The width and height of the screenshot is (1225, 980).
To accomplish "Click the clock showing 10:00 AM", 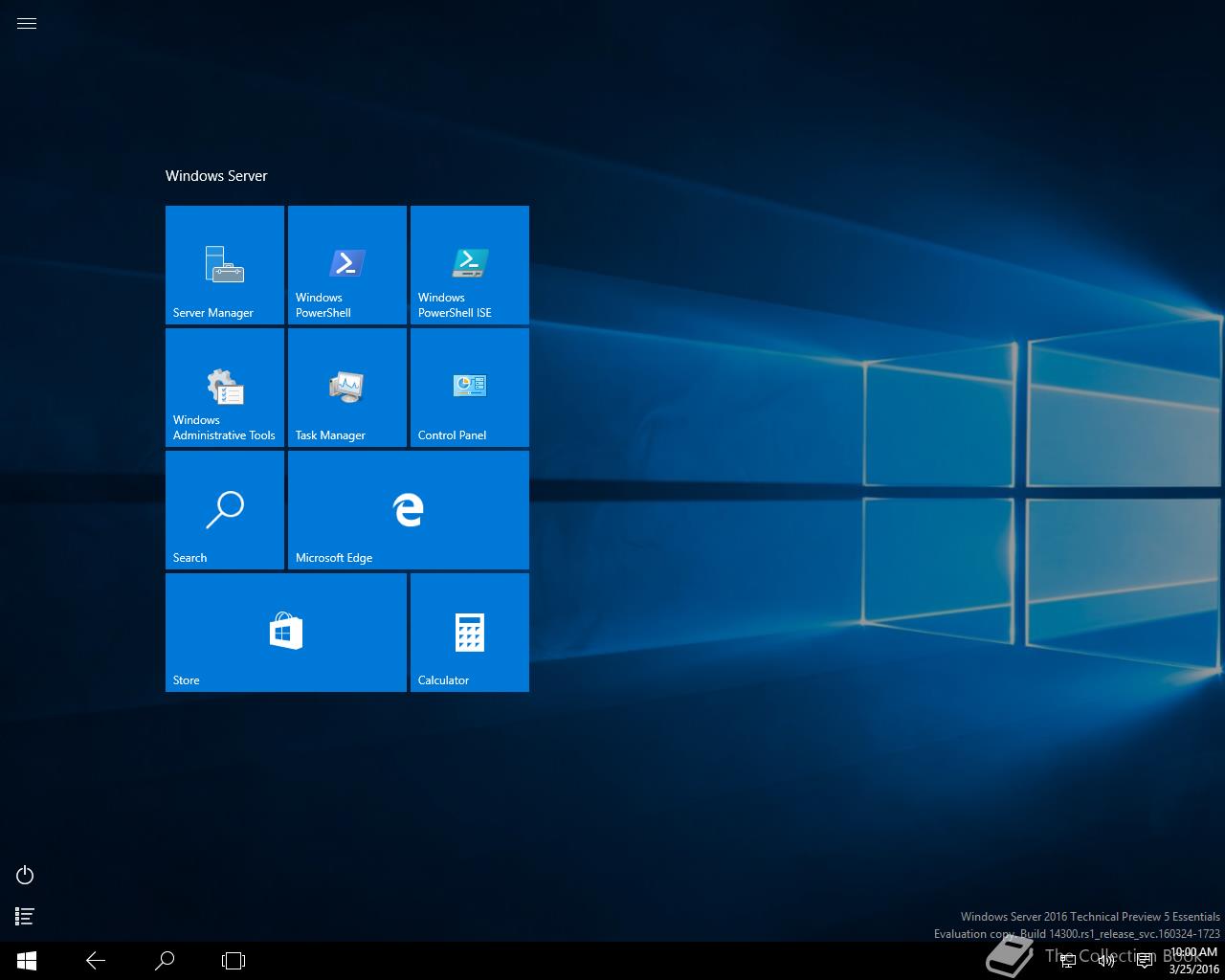I will [1193, 961].
